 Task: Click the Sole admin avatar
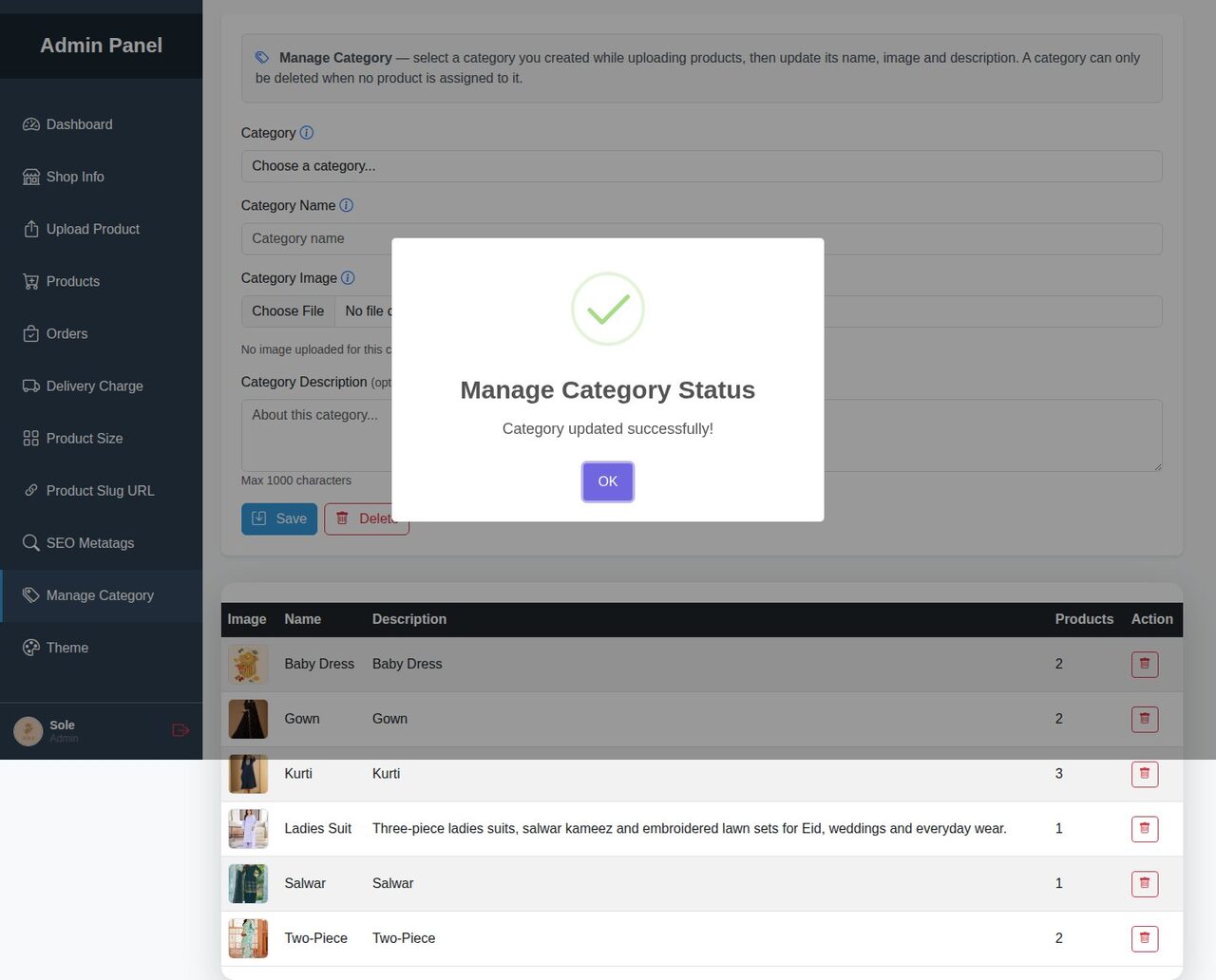[28, 730]
